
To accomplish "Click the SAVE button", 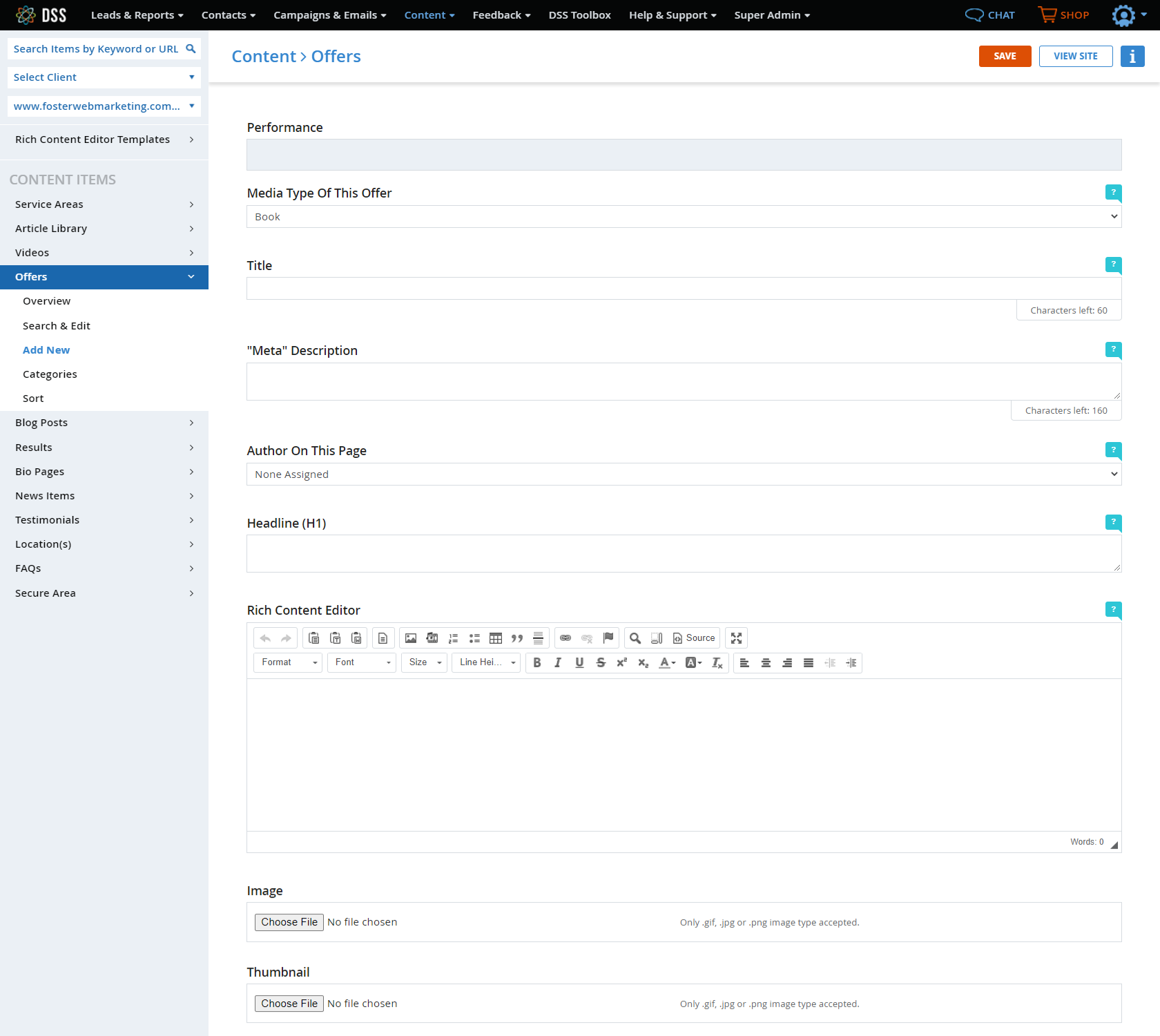I will (1005, 56).
